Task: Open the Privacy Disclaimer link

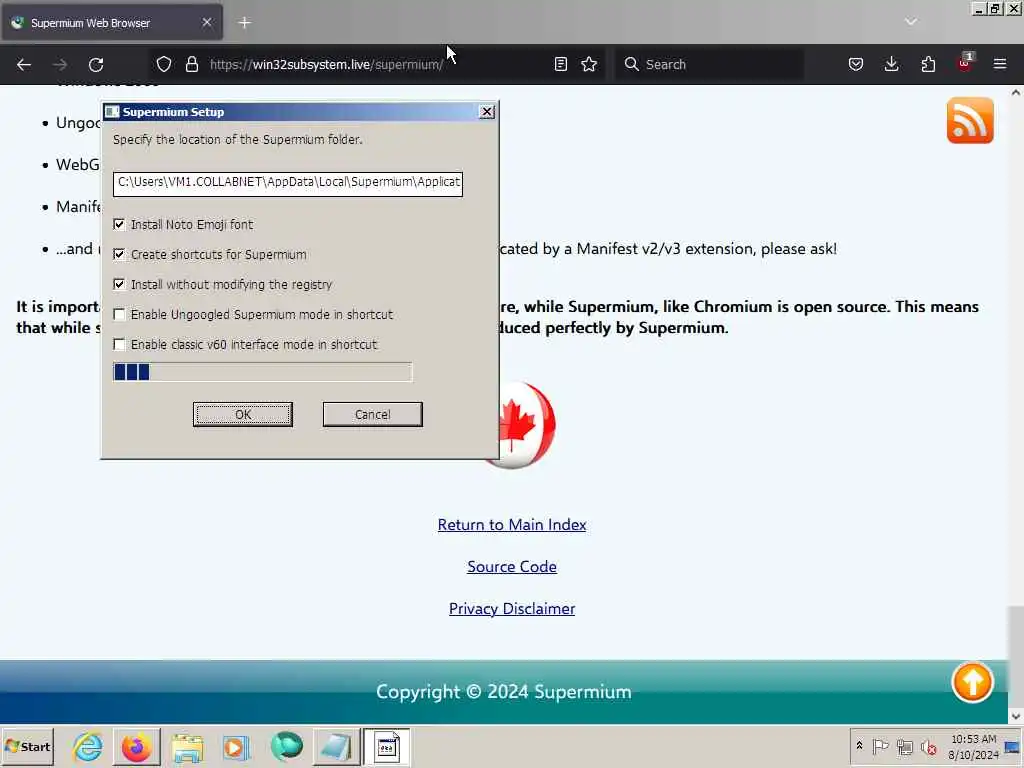Action: click(512, 609)
